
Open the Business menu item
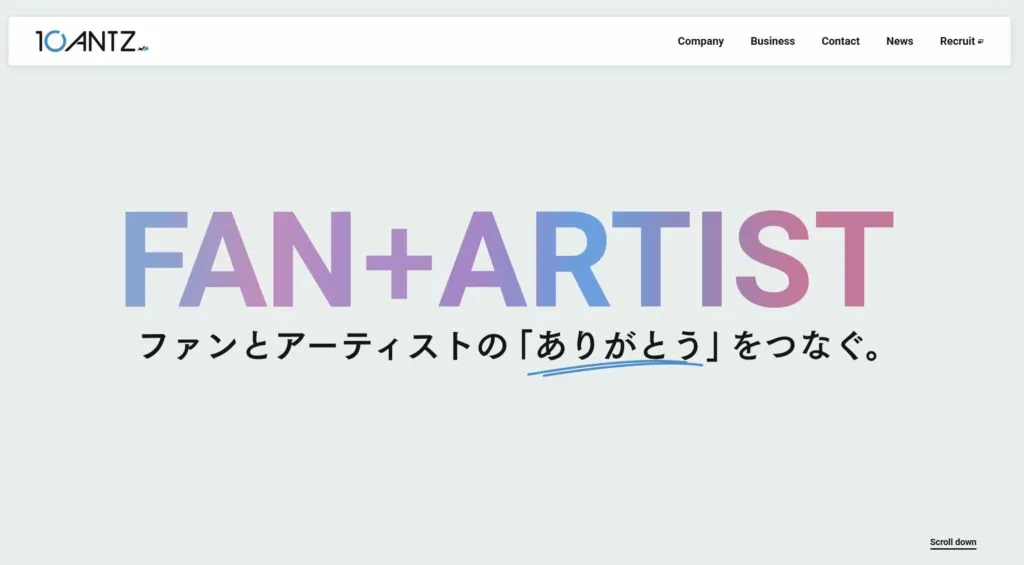[772, 41]
